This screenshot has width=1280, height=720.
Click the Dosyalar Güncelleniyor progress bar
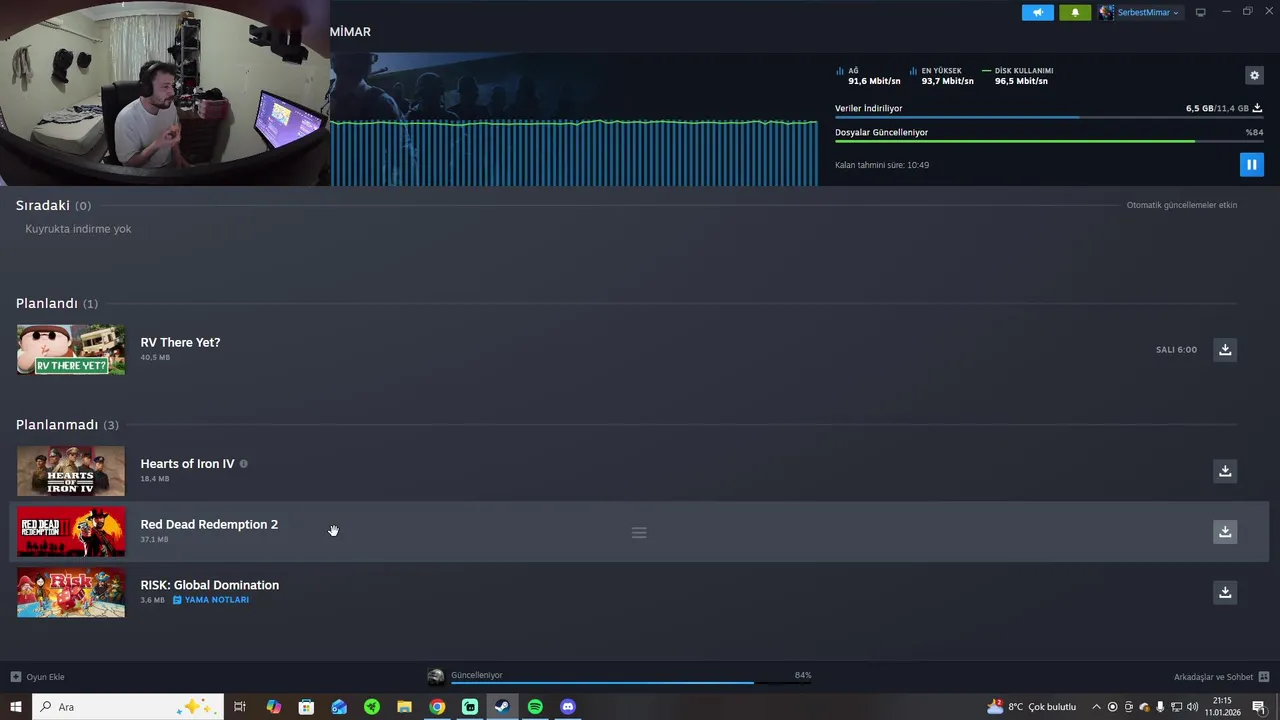(1048, 141)
